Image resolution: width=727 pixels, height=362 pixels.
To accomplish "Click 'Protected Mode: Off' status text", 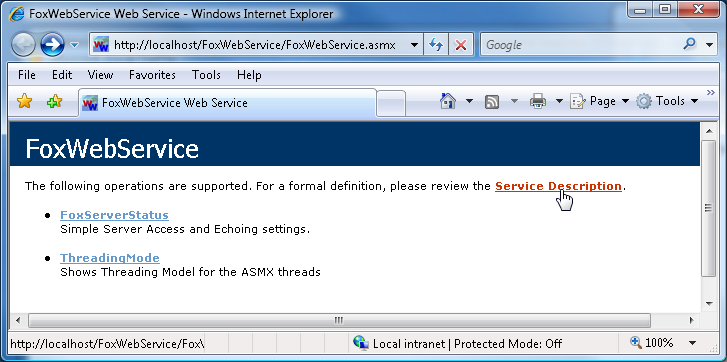I will [x=508, y=344].
